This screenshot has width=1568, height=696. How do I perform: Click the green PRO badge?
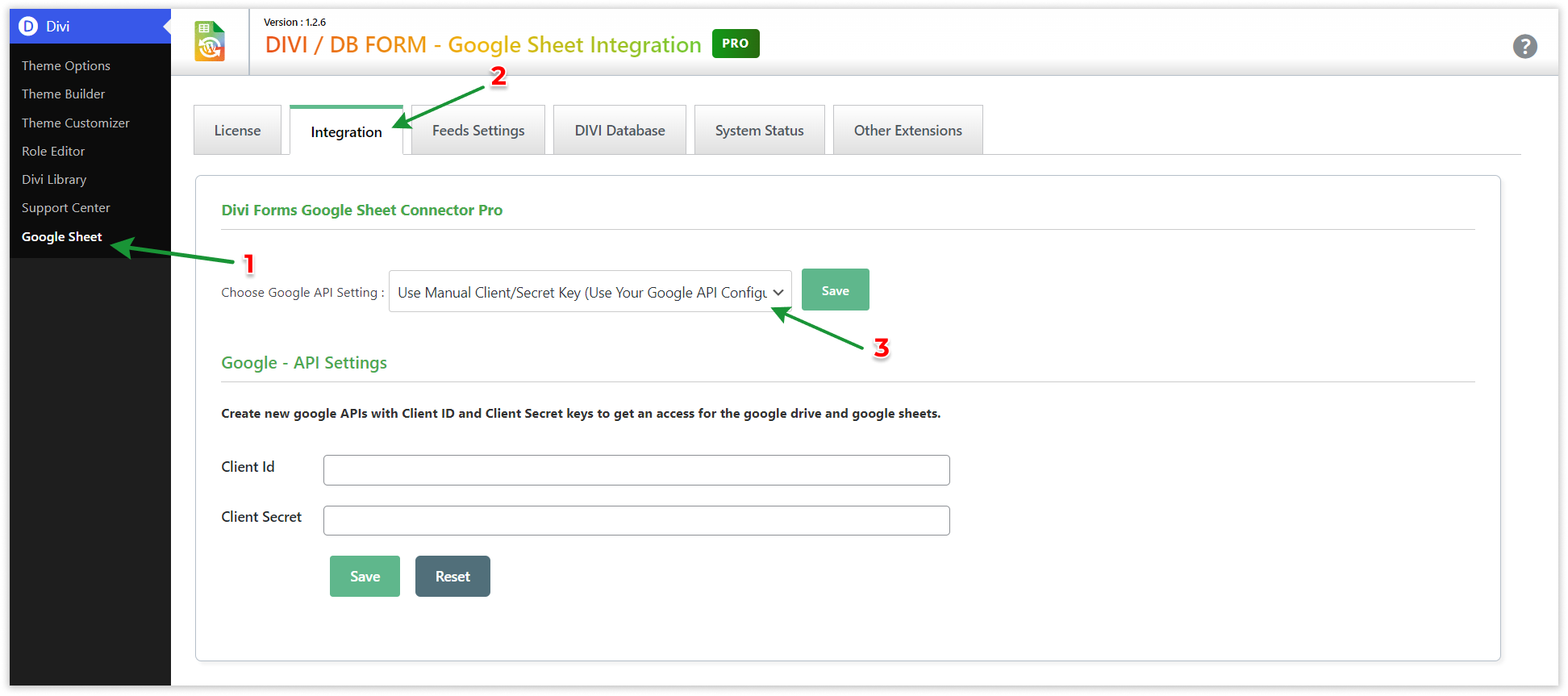tap(735, 44)
